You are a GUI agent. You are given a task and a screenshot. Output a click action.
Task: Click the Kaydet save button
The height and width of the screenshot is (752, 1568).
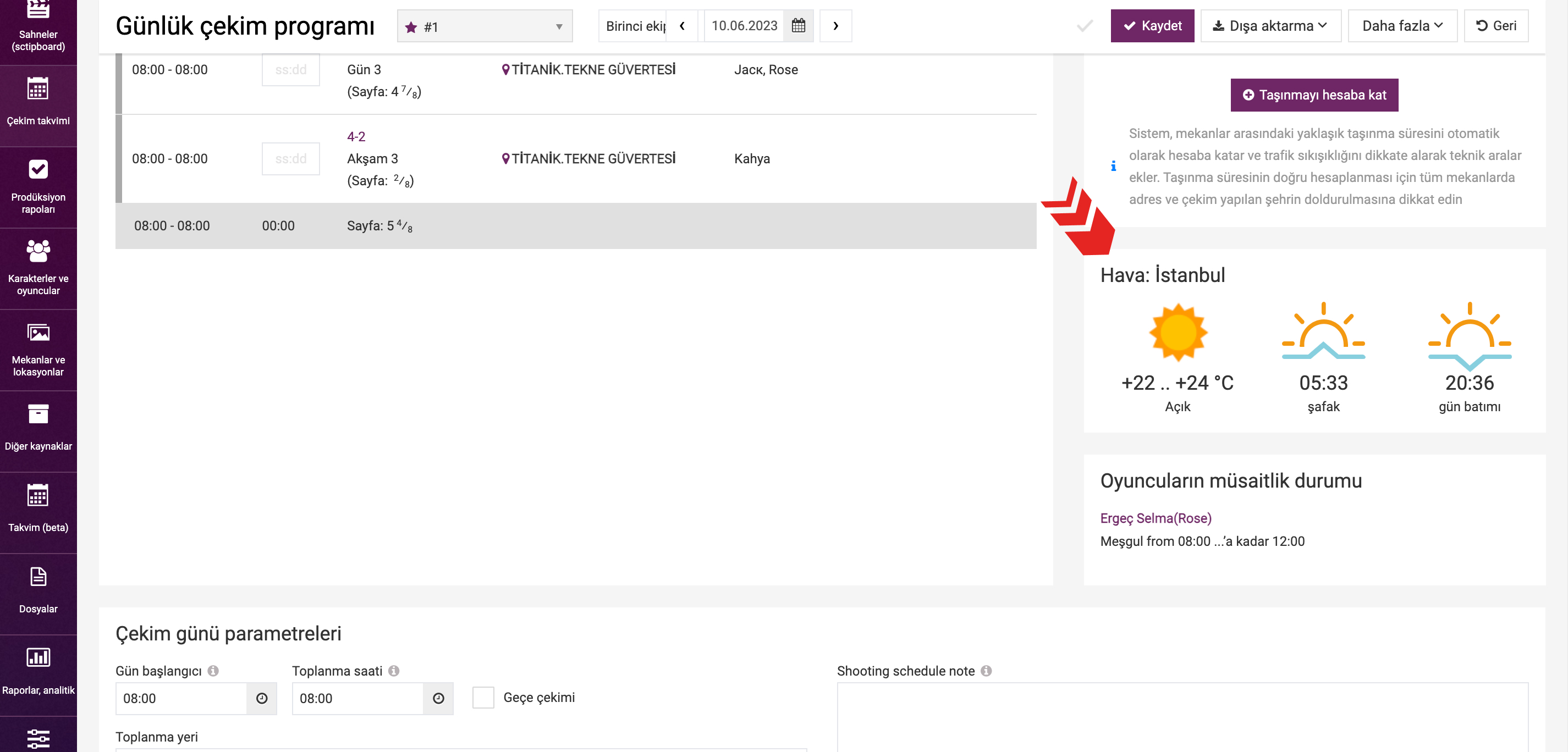[x=1152, y=25]
